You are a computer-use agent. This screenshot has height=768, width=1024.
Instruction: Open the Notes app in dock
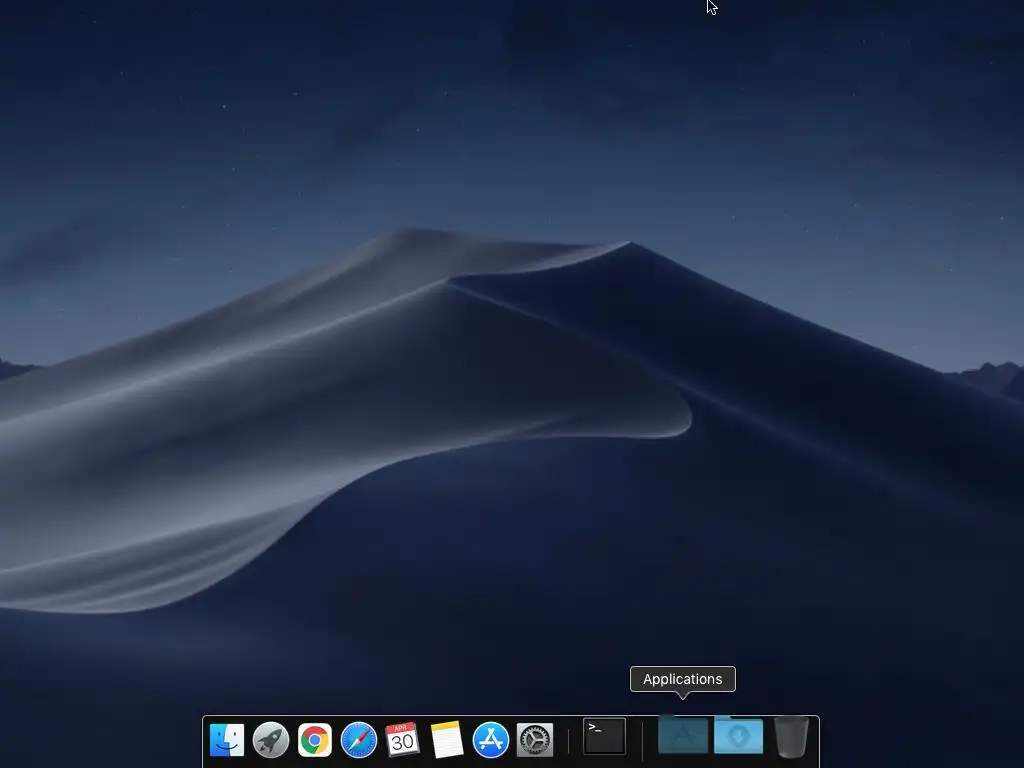click(447, 740)
